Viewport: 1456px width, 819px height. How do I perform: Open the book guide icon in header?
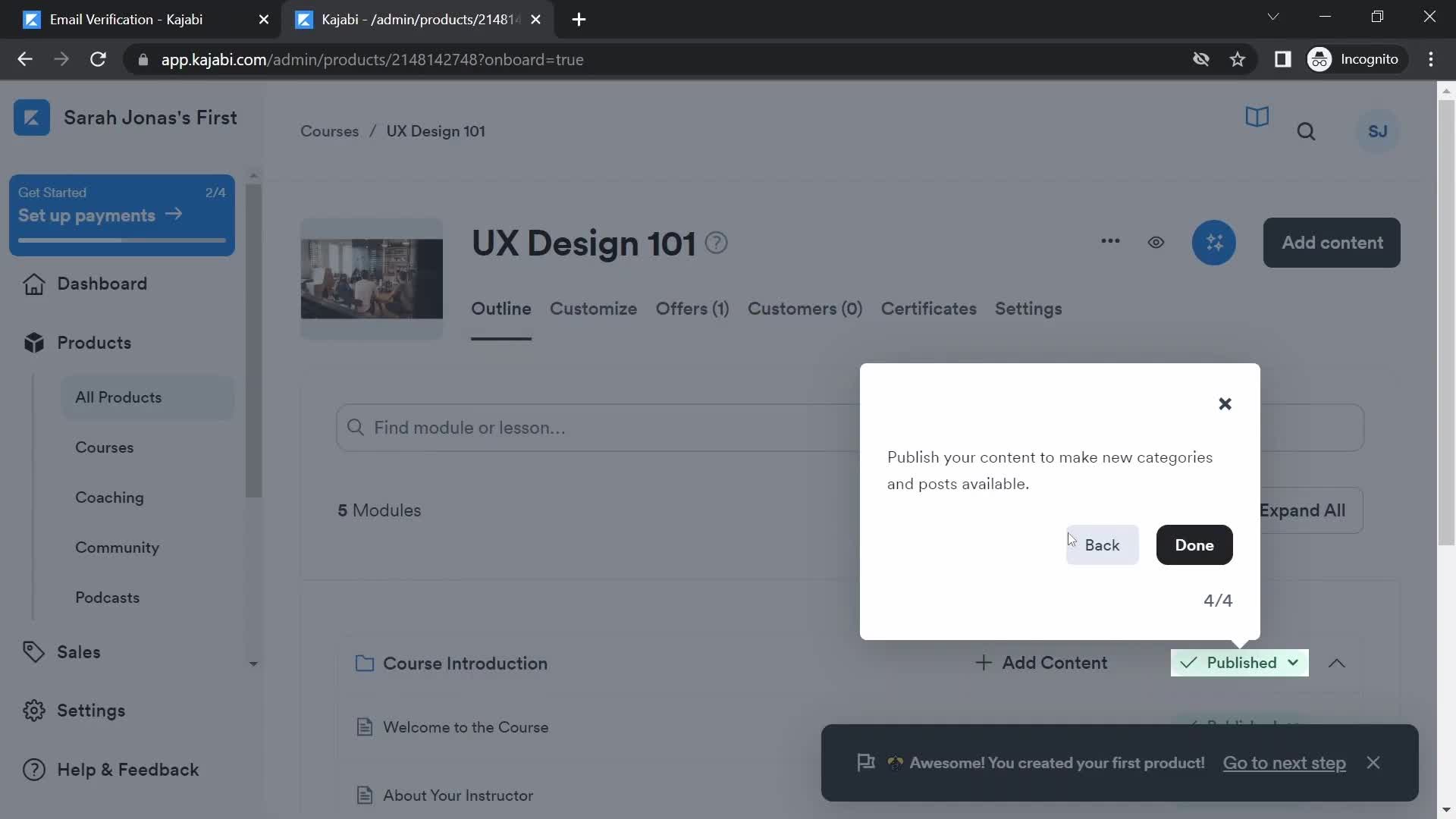[1257, 117]
